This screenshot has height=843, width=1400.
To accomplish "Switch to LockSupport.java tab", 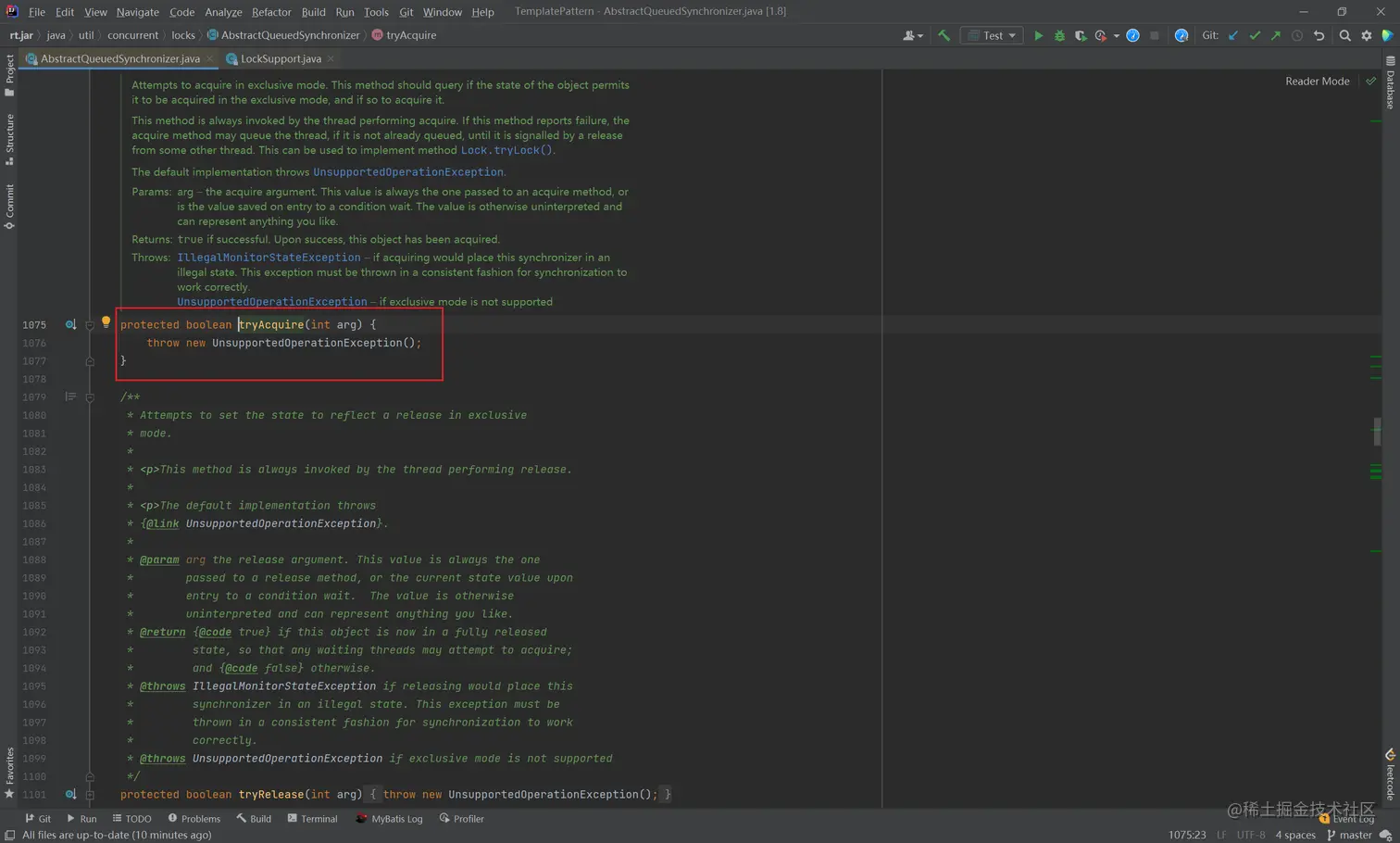I will click(281, 58).
